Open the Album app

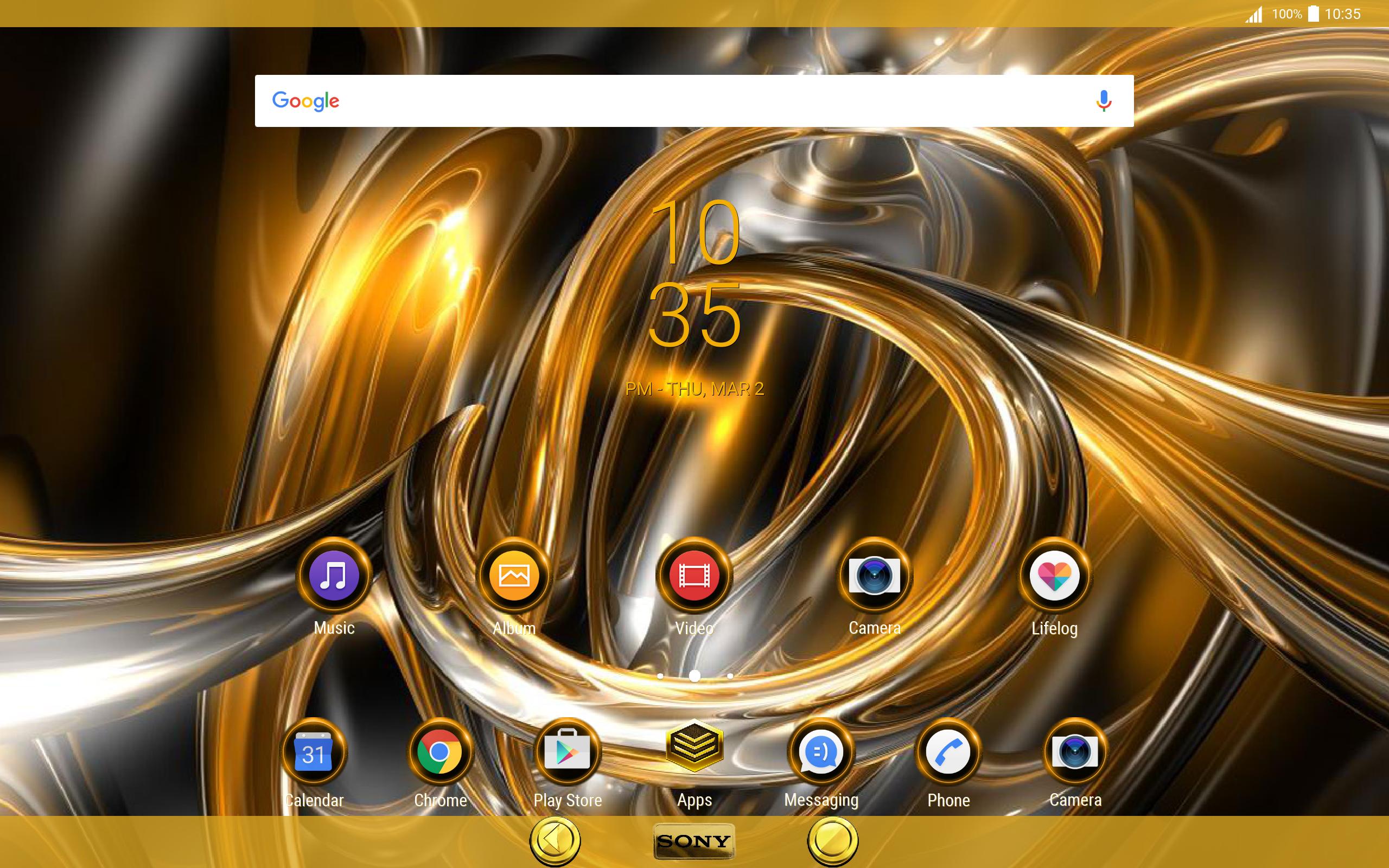coord(514,576)
